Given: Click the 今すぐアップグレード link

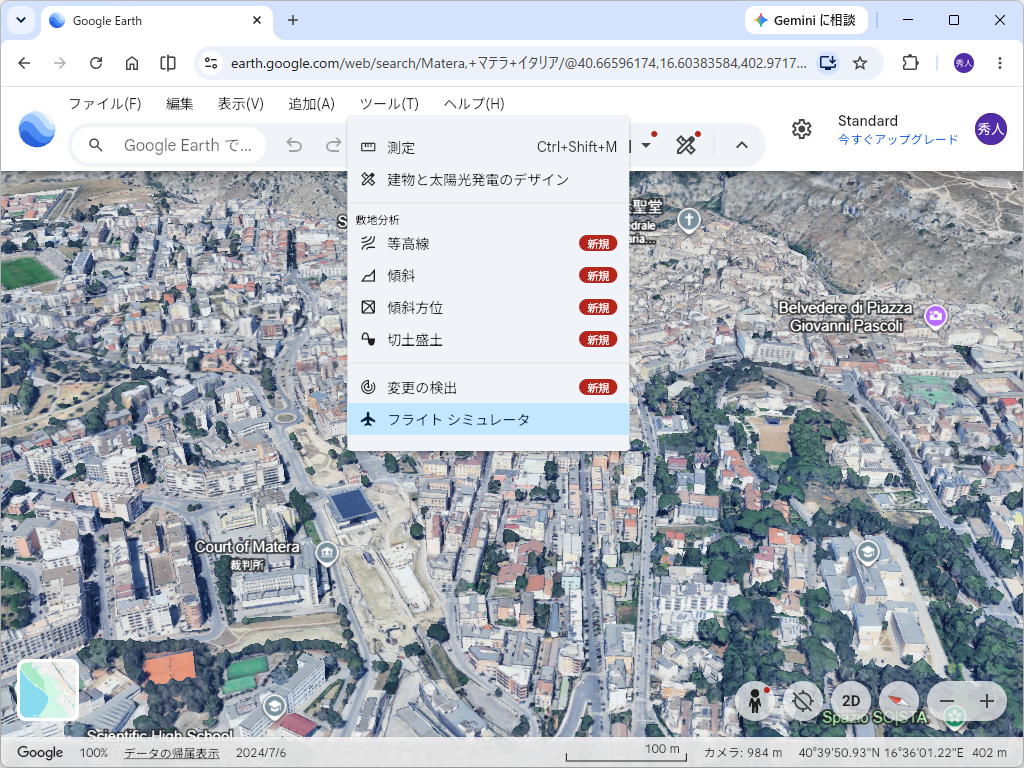Looking at the screenshot, I should coord(898,139).
